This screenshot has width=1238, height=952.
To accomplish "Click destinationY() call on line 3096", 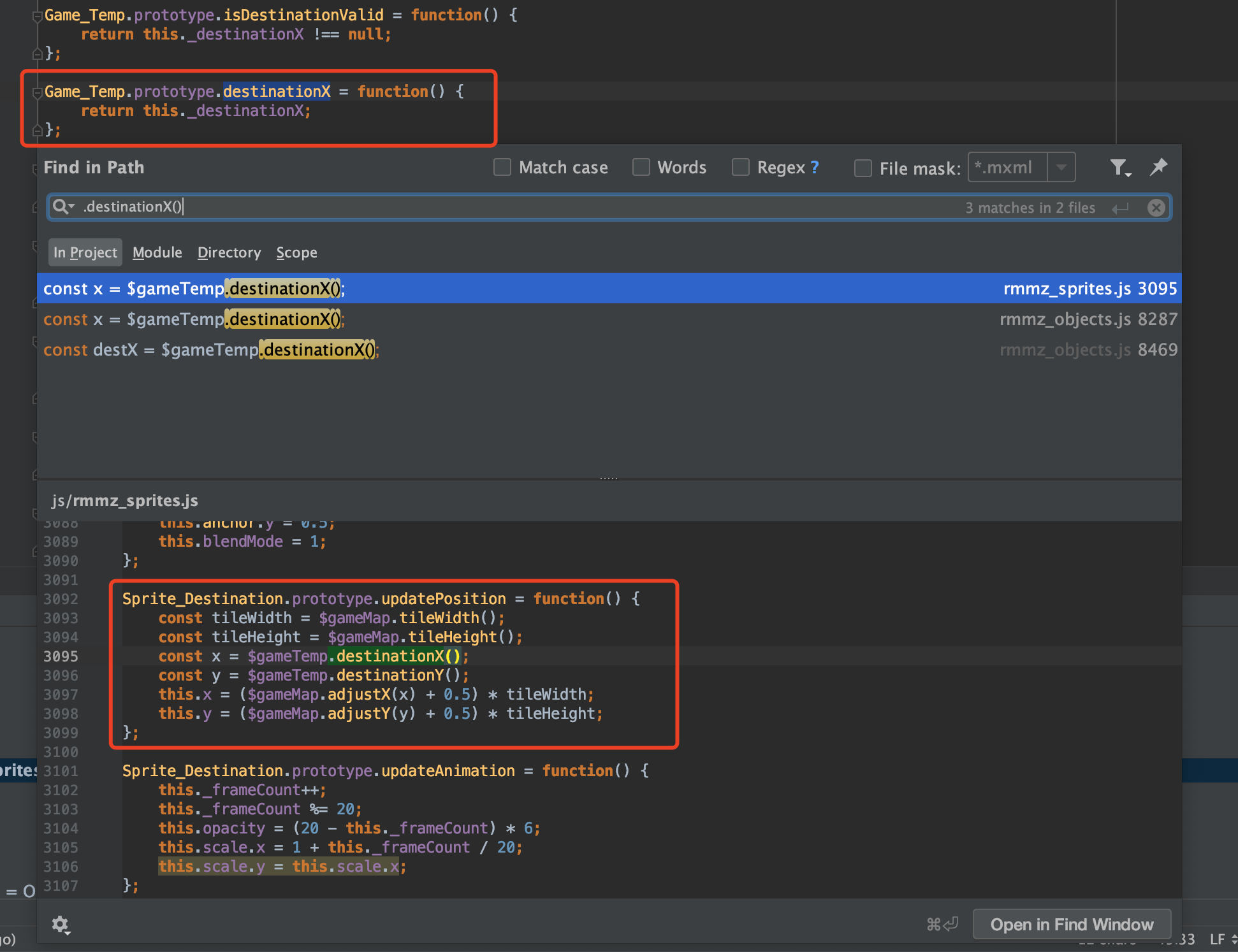I will click(x=398, y=675).
